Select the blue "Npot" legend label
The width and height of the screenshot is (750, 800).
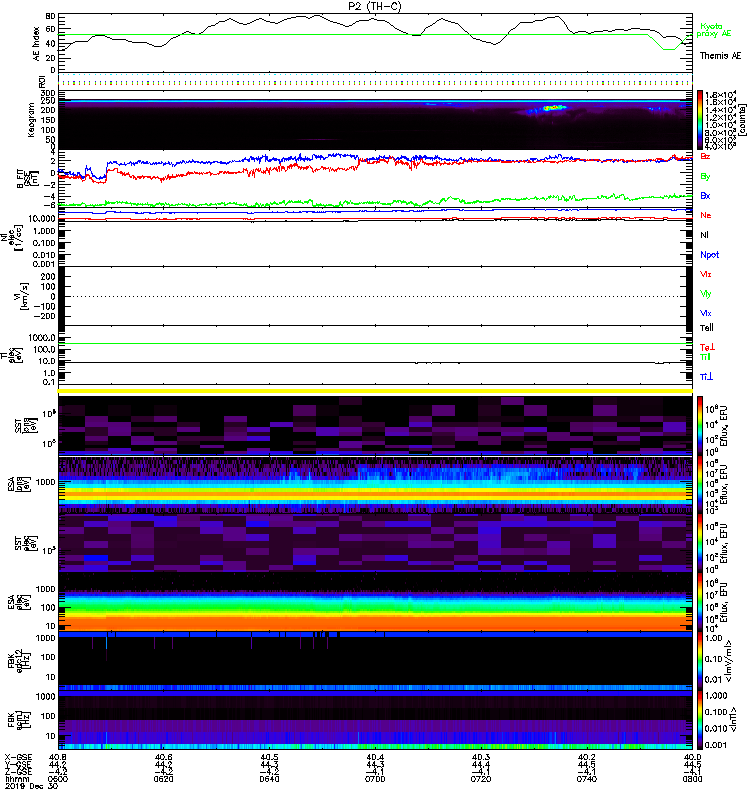pos(709,255)
